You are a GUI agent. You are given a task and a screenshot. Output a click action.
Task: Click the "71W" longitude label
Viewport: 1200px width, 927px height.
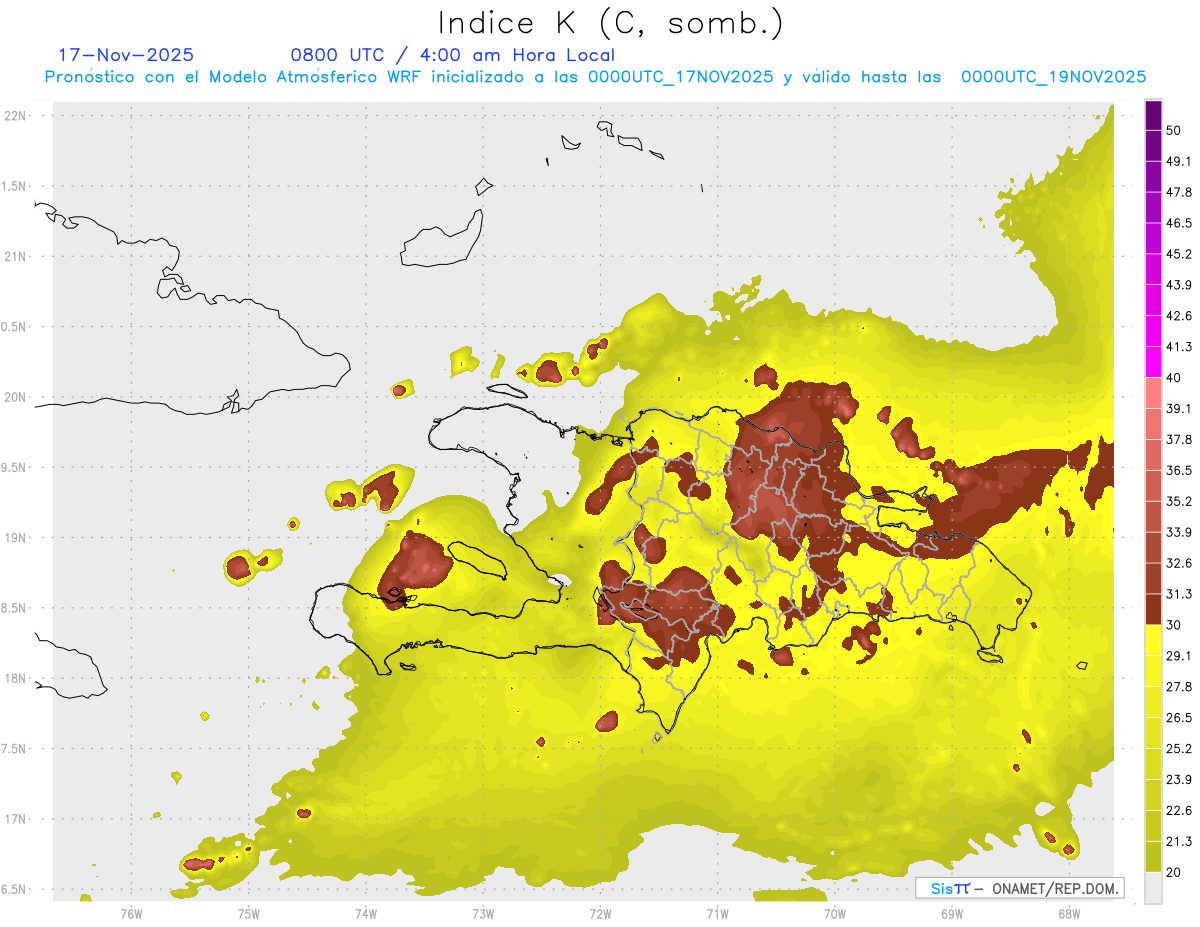pos(717,913)
